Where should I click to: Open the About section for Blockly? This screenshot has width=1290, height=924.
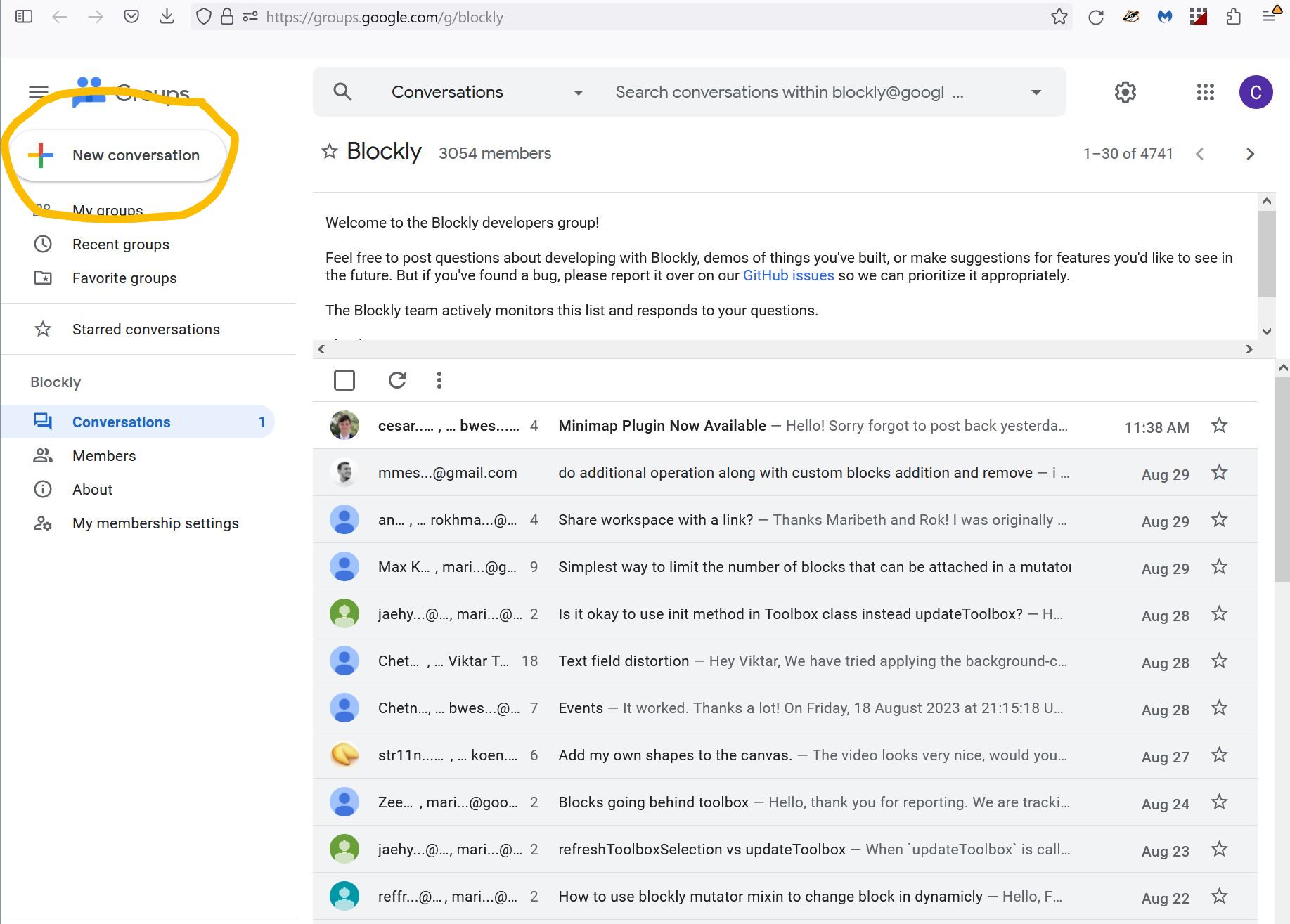coord(92,489)
